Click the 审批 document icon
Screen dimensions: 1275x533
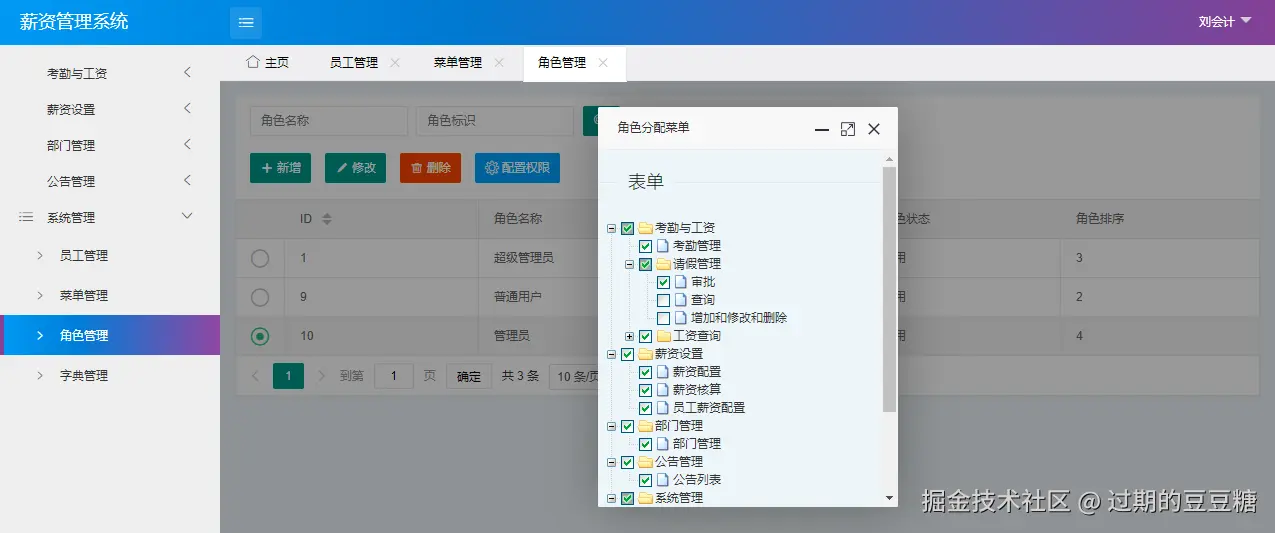[x=680, y=282]
